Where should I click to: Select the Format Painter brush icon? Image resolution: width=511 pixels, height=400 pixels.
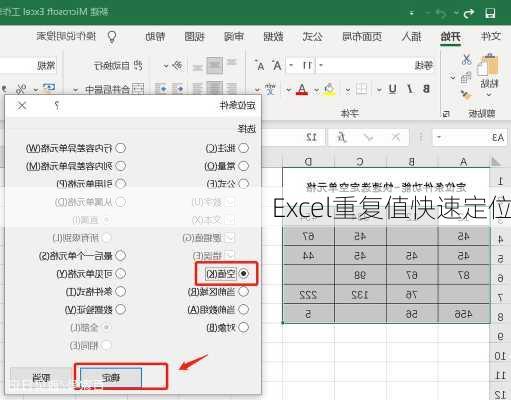(466, 95)
